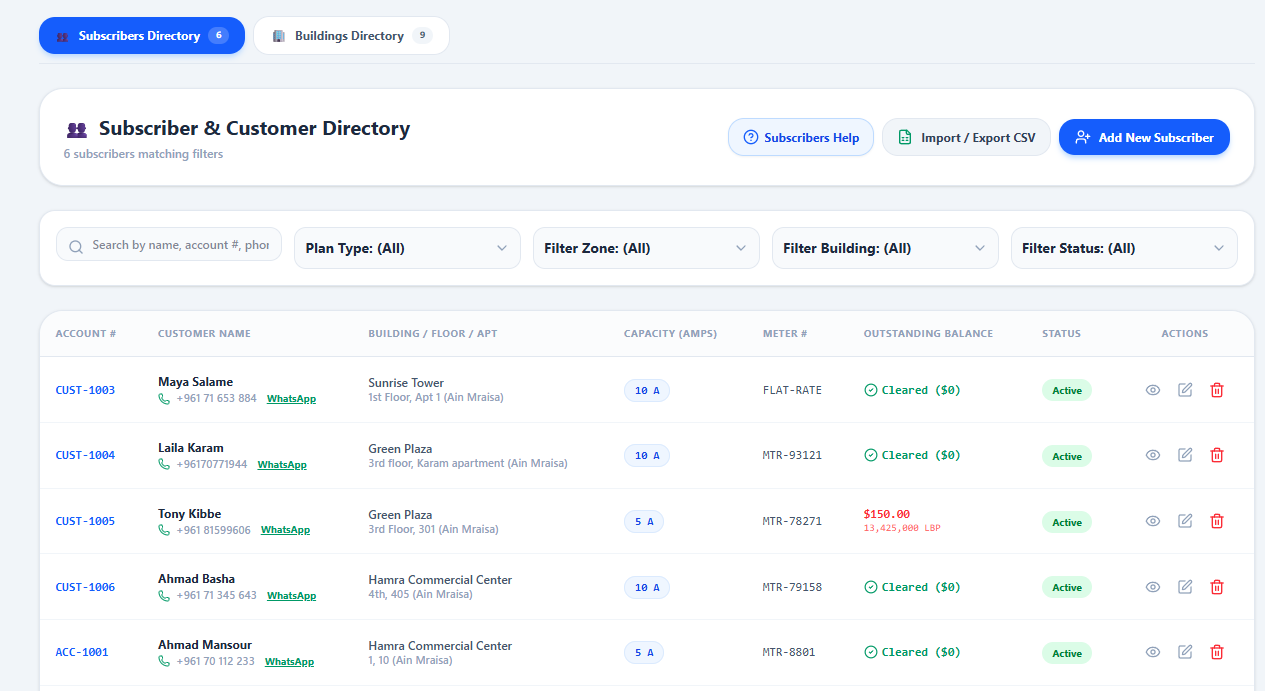Open WhatsApp link for Ahmad Mansour
This screenshot has height=691, width=1265.
[289, 662]
